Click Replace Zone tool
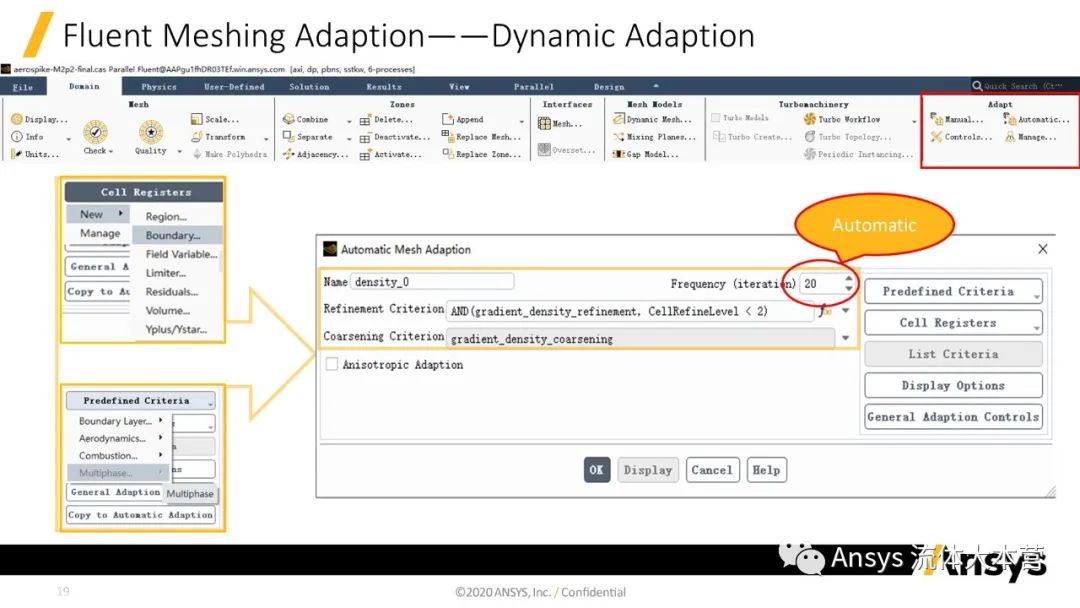 point(481,154)
